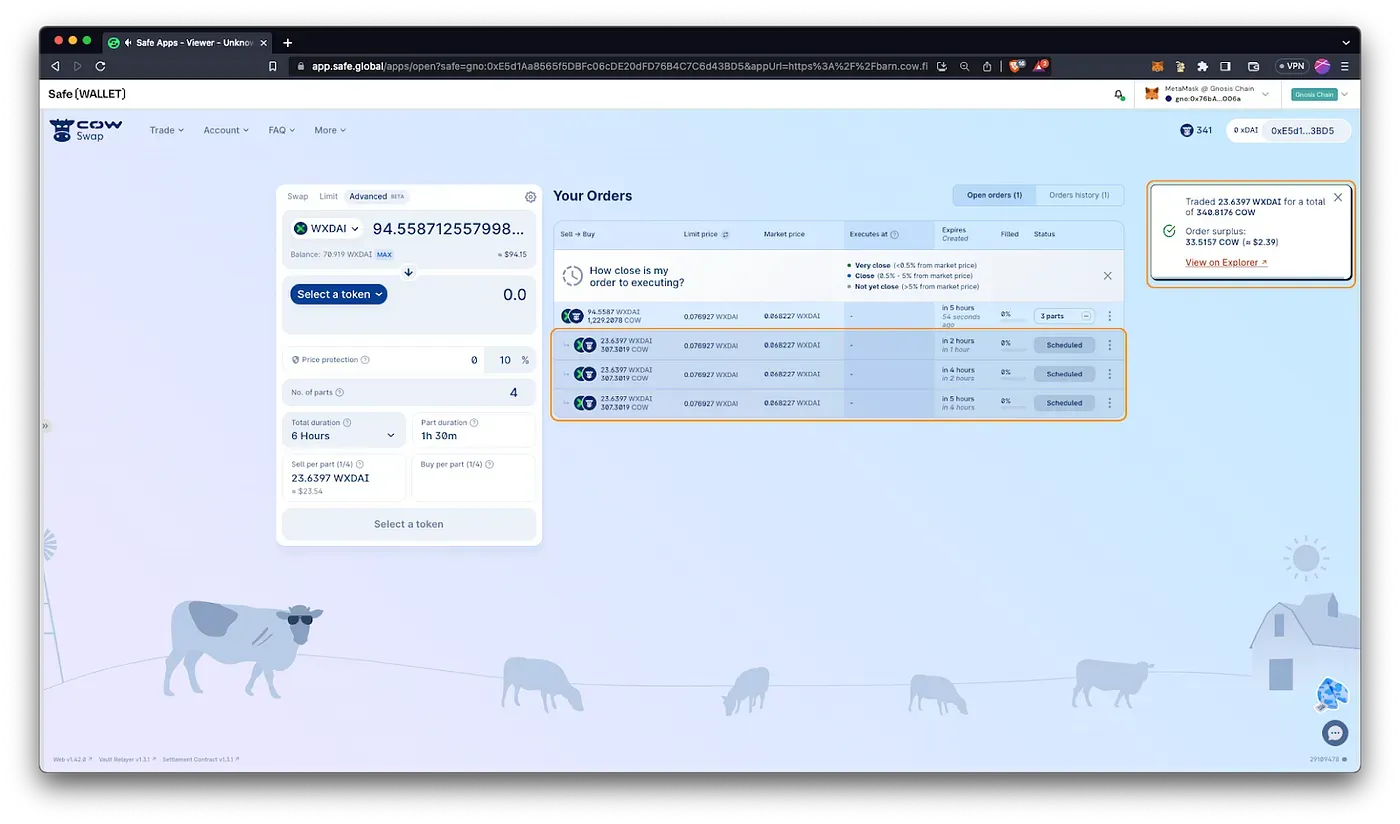Expand the Total duration 6 Hours dropdown
Screen dimensions: 1400x824
(x=344, y=429)
